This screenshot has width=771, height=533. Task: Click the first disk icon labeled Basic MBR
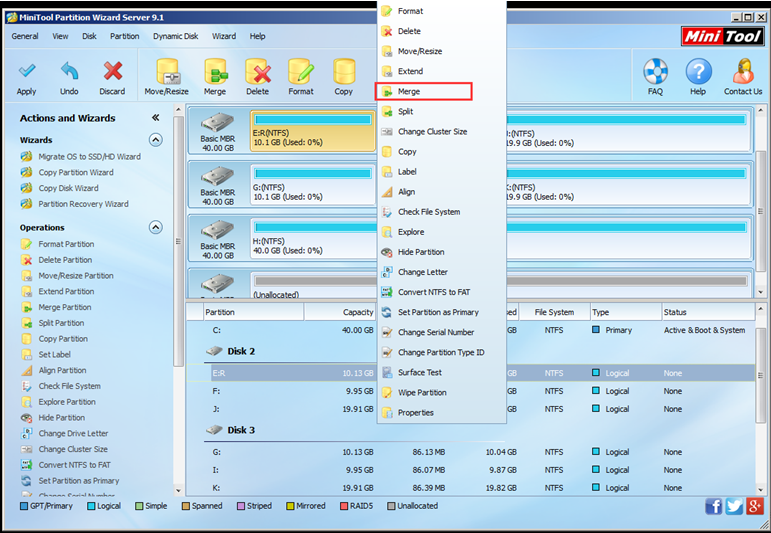(x=217, y=122)
